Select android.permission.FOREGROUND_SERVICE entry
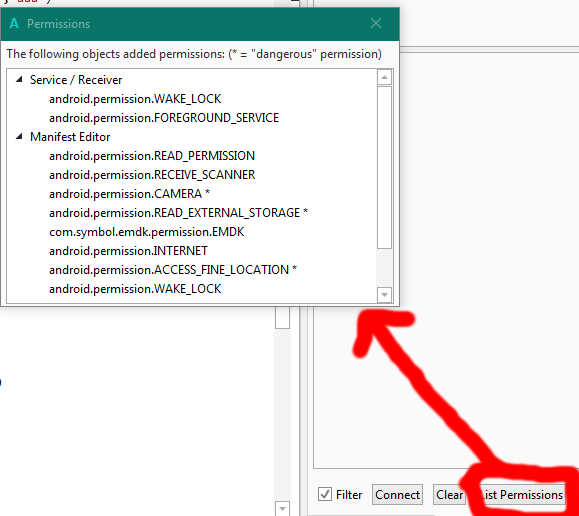Viewport: 579px width, 516px height. pyautogui.click(x=164, y=118)
